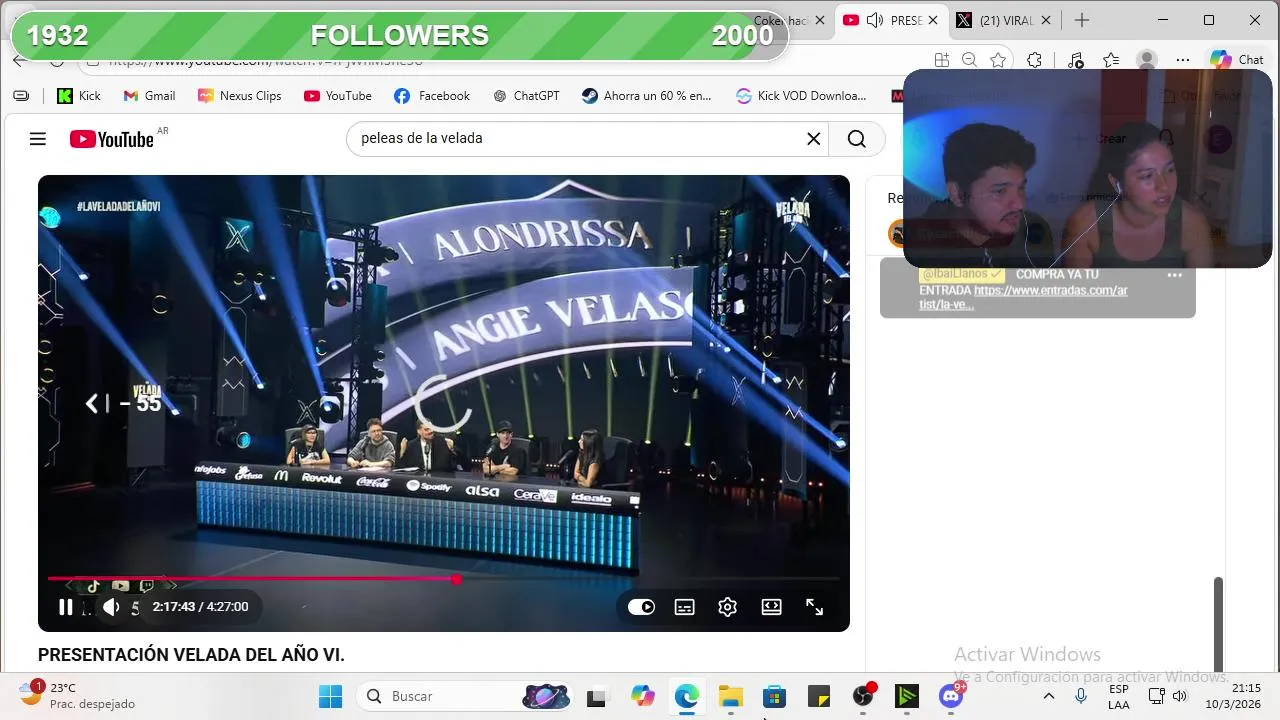
Task: Open Edge Settings and more menu
Action: pyautogui.click(x=1183, y=60)
